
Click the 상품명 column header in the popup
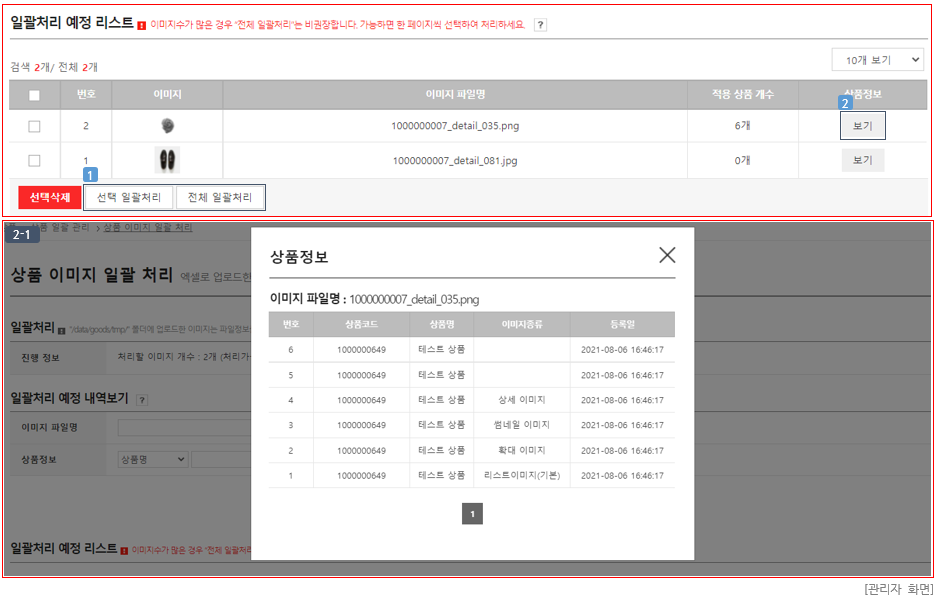click(441, 324)
